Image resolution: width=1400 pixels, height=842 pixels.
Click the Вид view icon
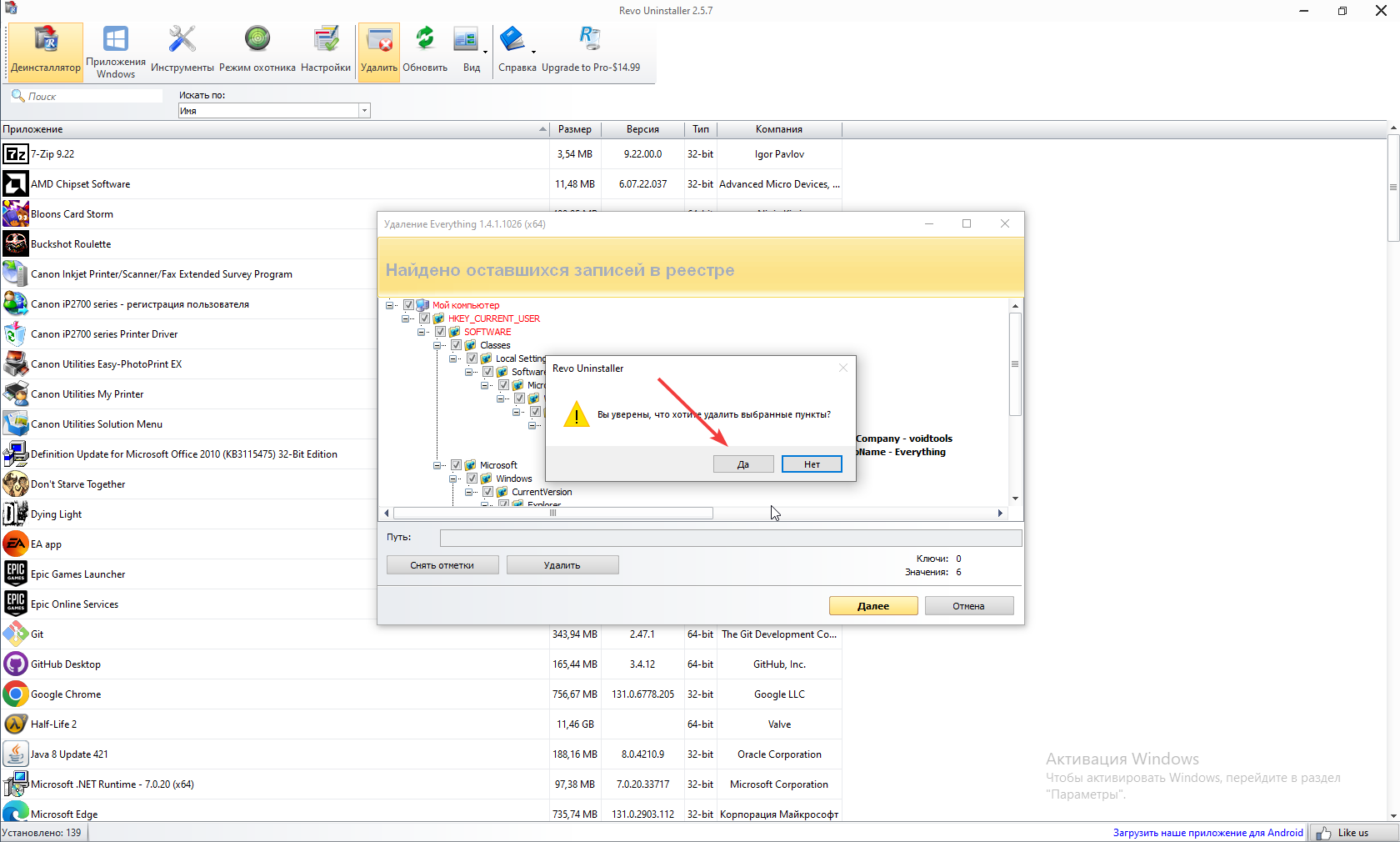tap(467, 52)
